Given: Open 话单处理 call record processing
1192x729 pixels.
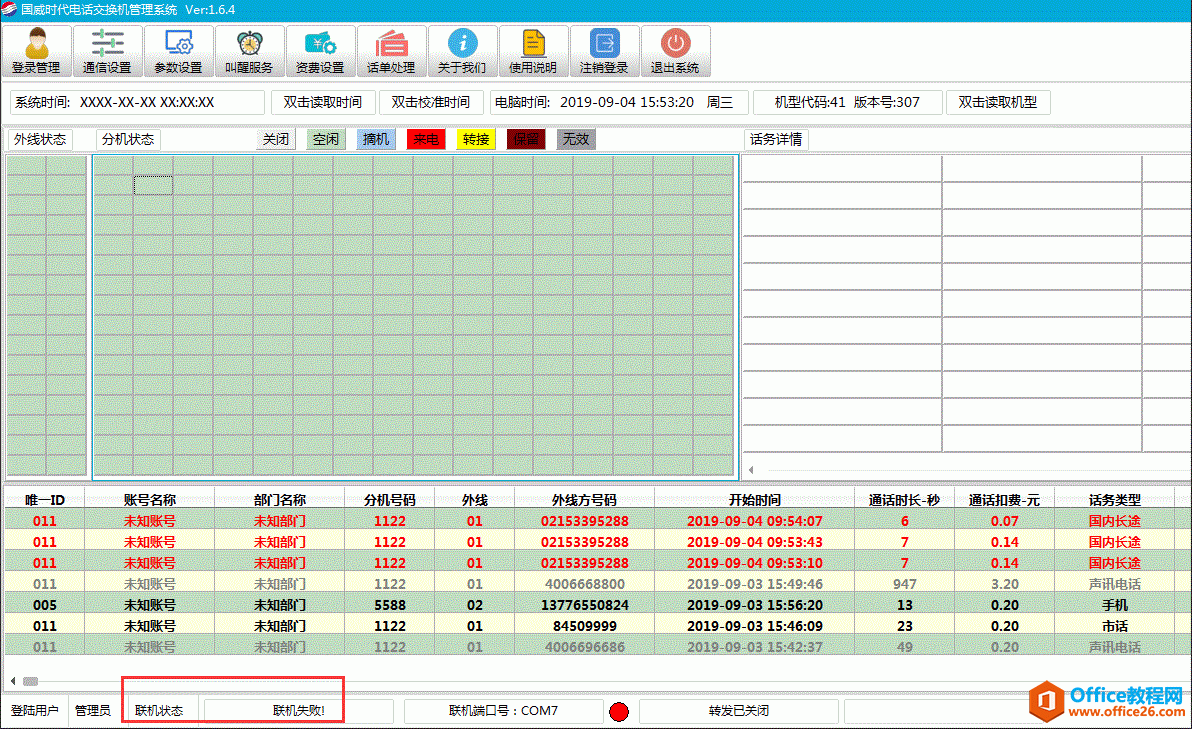Looking at the screenshot, I should tap(391, 50).
